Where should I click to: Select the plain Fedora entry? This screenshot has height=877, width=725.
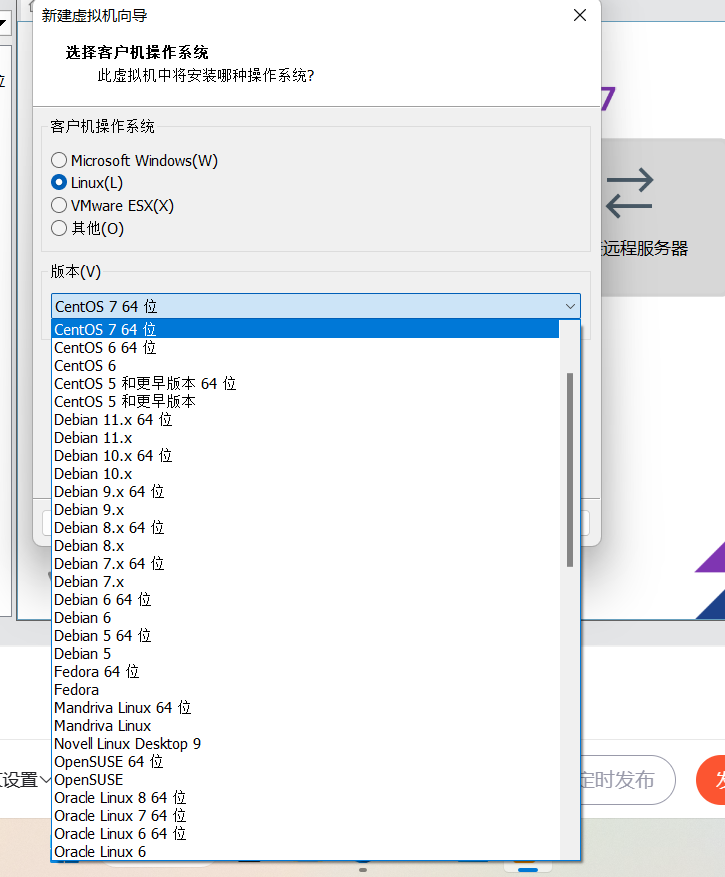pos(305,690)
